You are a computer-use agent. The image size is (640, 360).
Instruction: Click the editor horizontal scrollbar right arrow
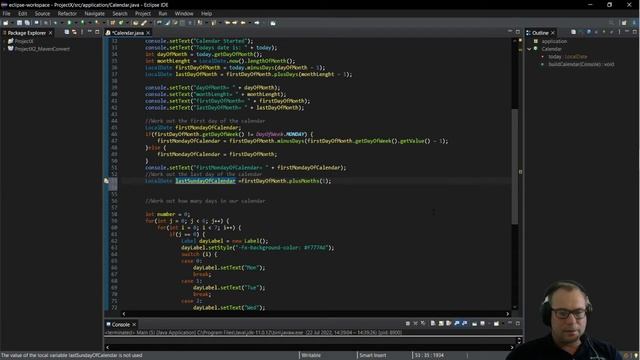tap(507, 313)
